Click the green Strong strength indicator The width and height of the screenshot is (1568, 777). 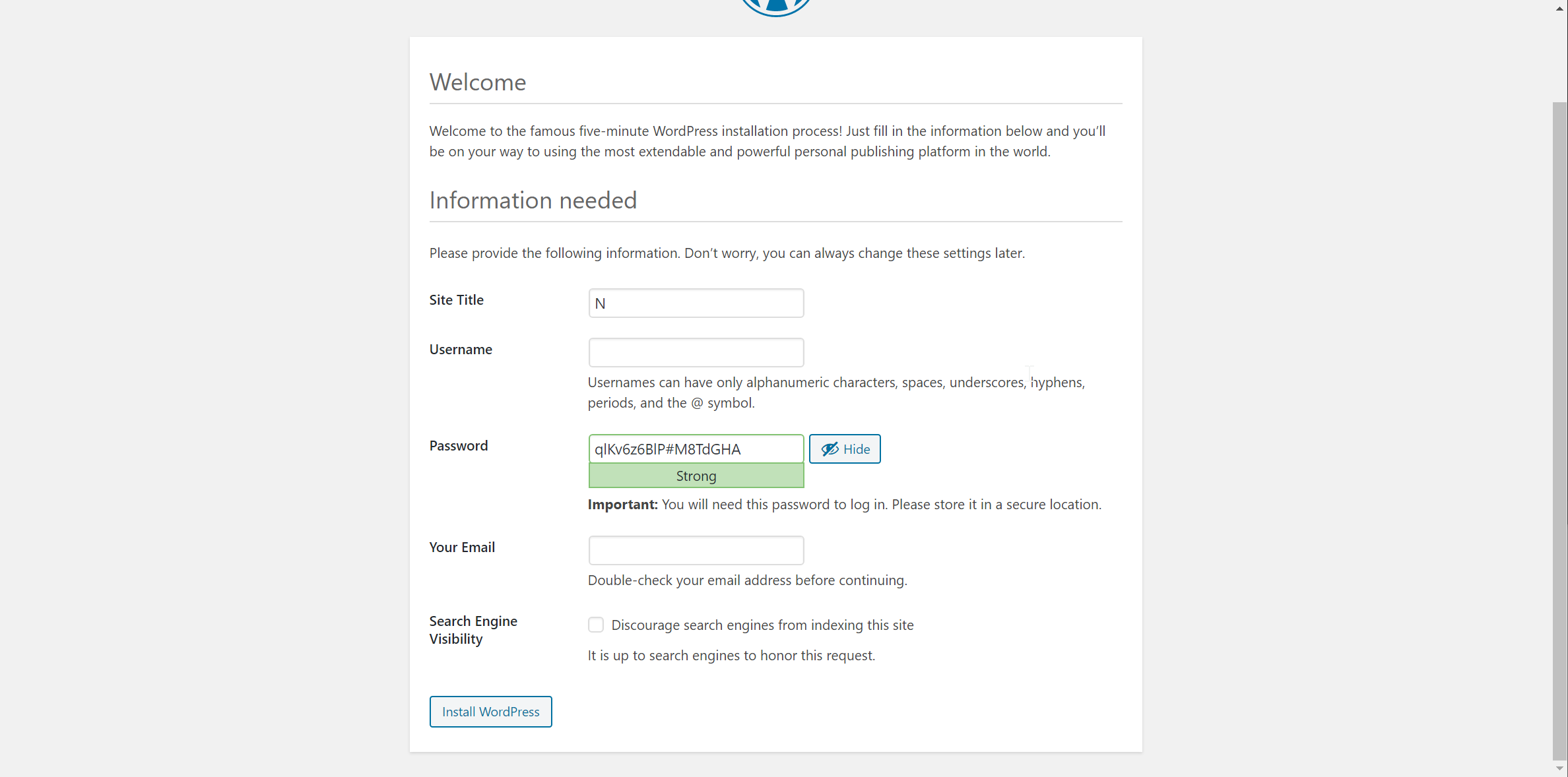point(696,476)
